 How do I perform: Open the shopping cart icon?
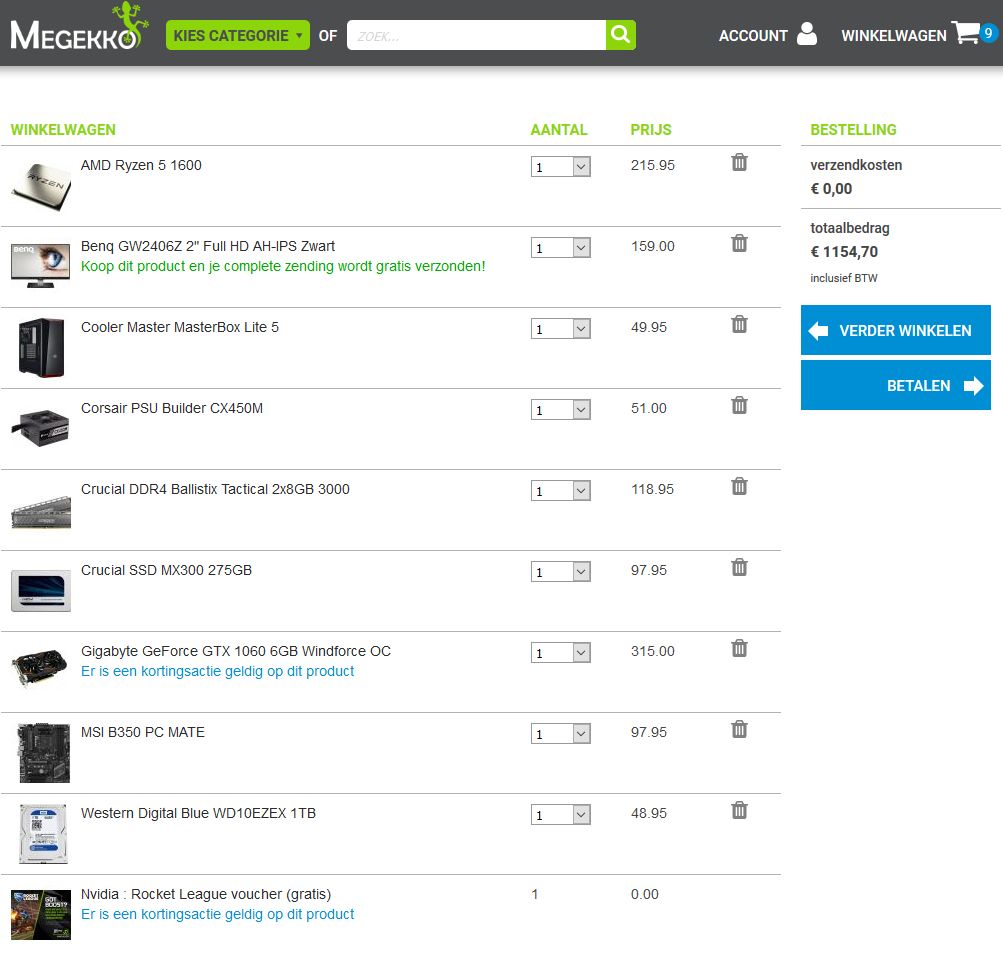pyautogui.click(x=965, y=33)
